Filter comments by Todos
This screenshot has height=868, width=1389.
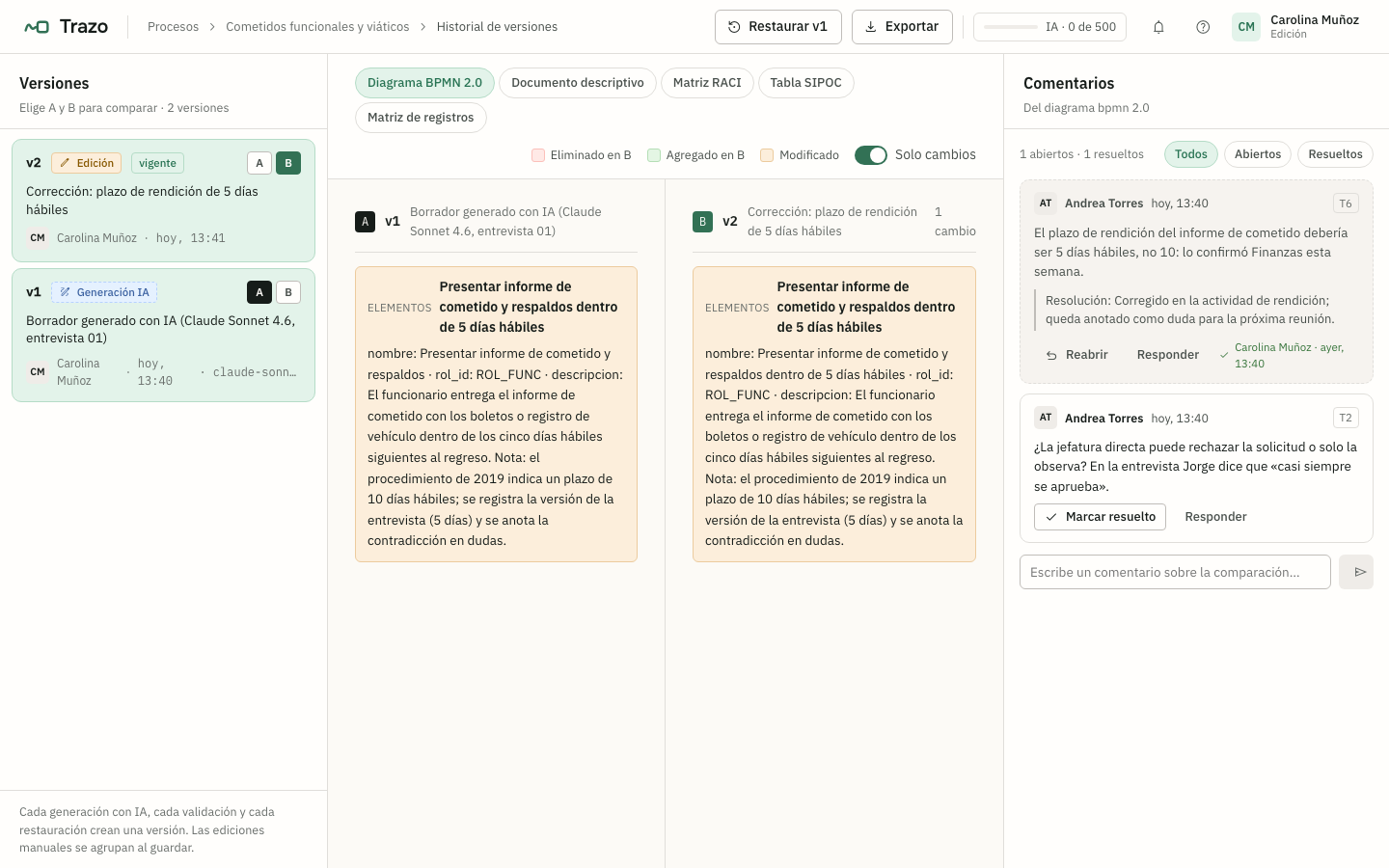(x=1191, y=154)
